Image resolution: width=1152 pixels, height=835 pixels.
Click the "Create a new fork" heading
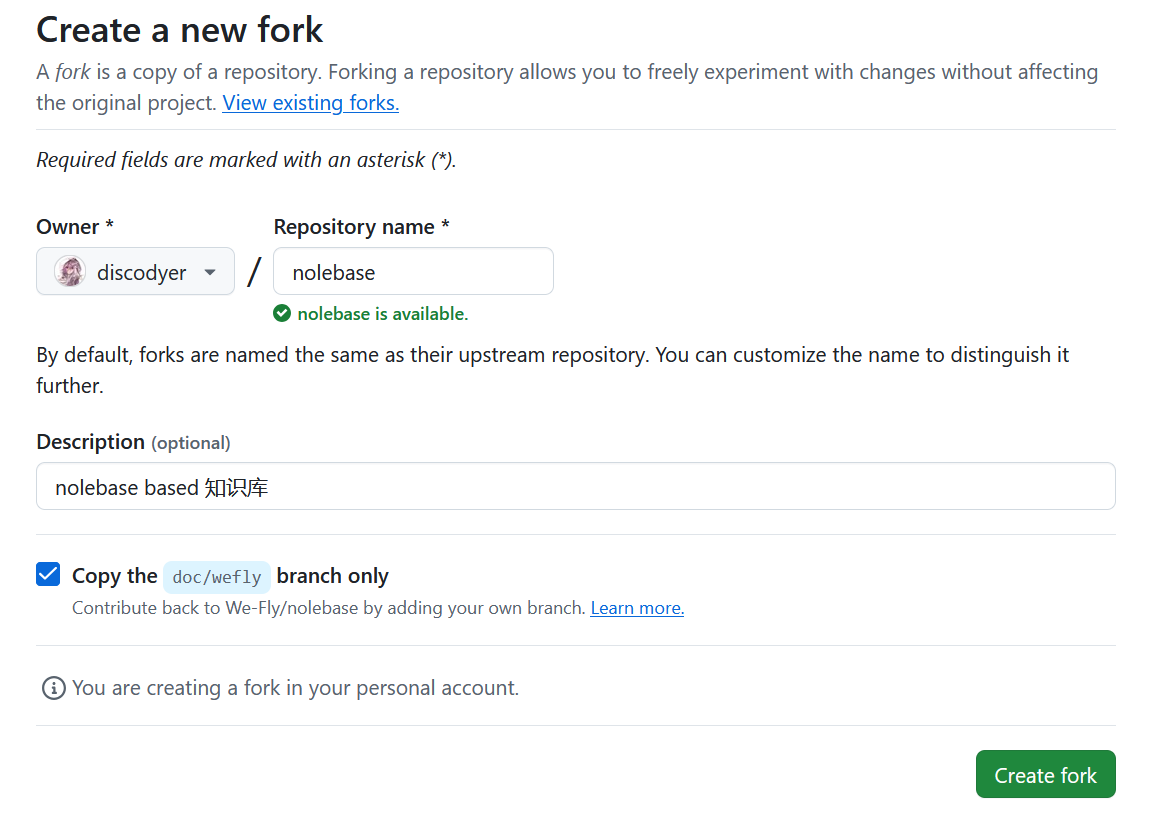click(x=180, y=30)
